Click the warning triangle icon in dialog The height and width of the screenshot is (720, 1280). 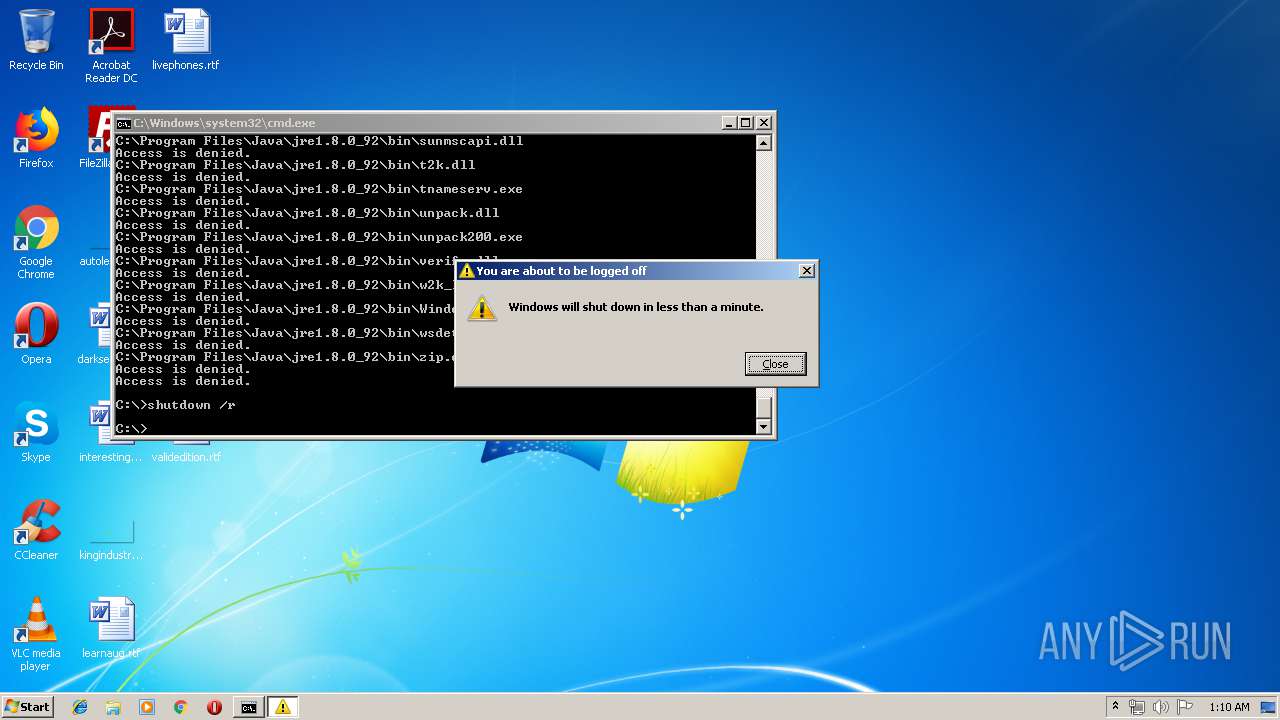point(482,308)
